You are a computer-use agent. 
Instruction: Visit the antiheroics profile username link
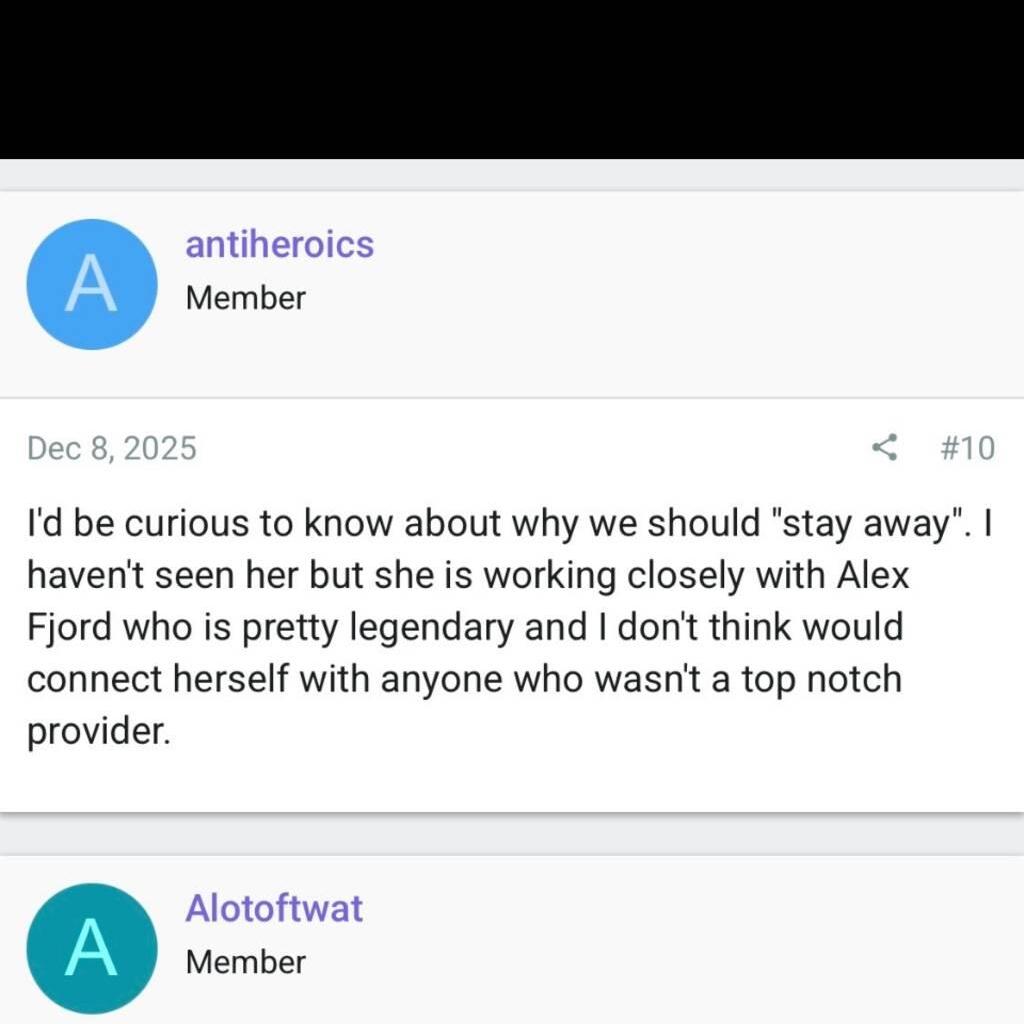[x=279, y=245]
